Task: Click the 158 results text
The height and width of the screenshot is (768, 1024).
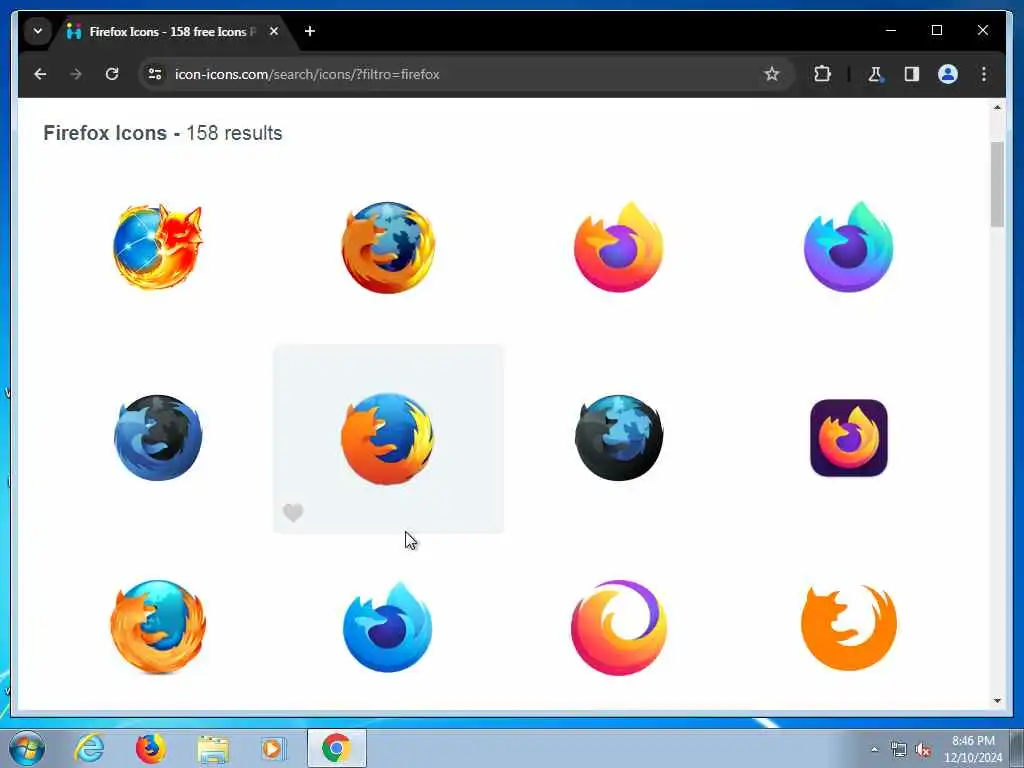Action: [234, 133]
